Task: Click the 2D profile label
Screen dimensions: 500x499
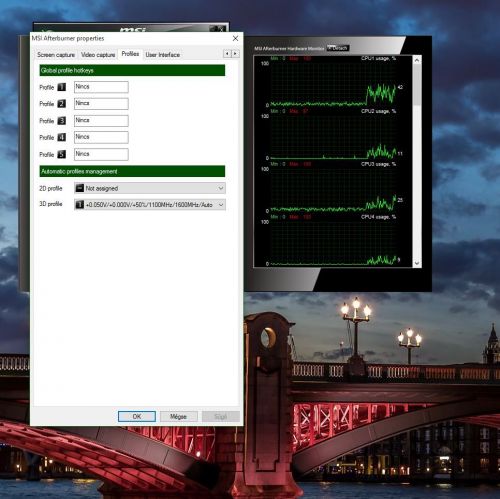Action: (51, 188)
